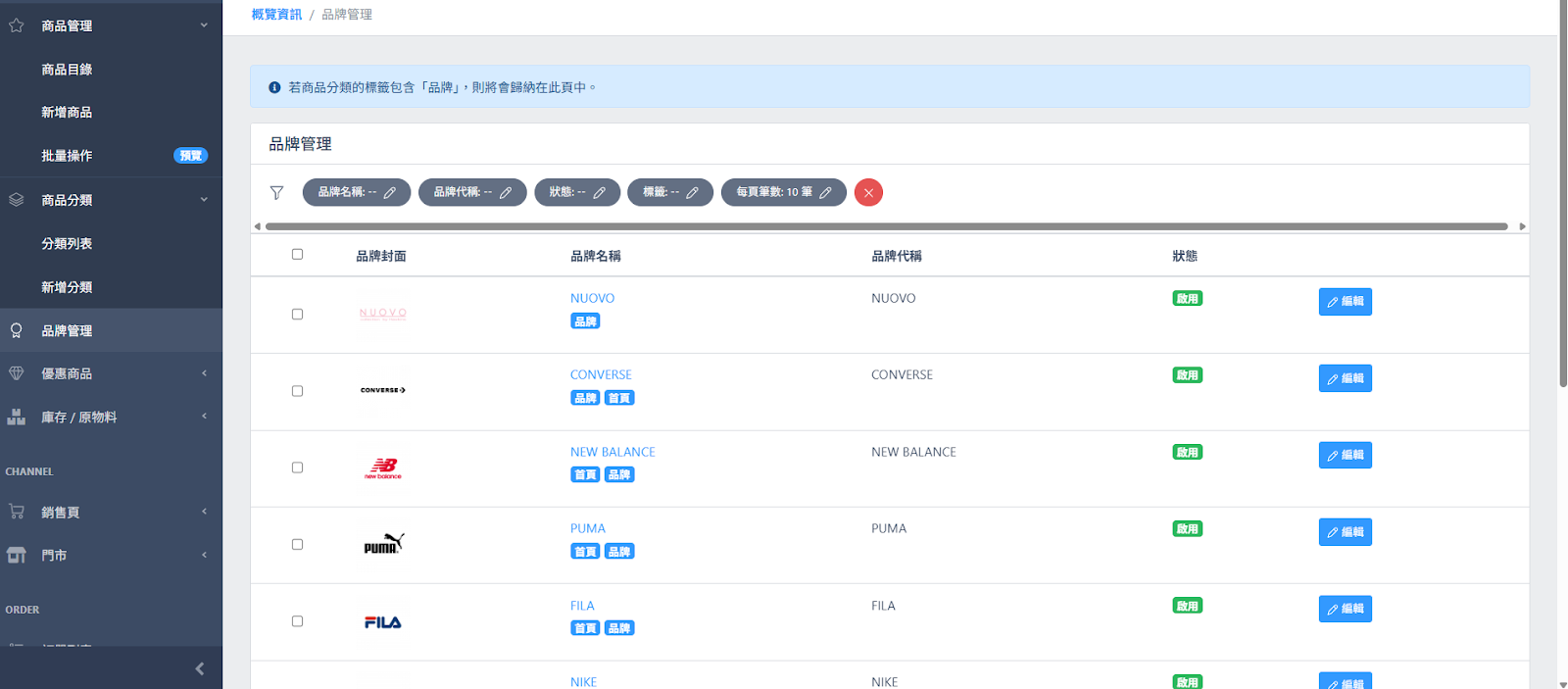Image resolution: width=1568 pixels, height=689 pixels.
Task: Check the NUOVO row checkbox
Action: (x=297, y=314)
